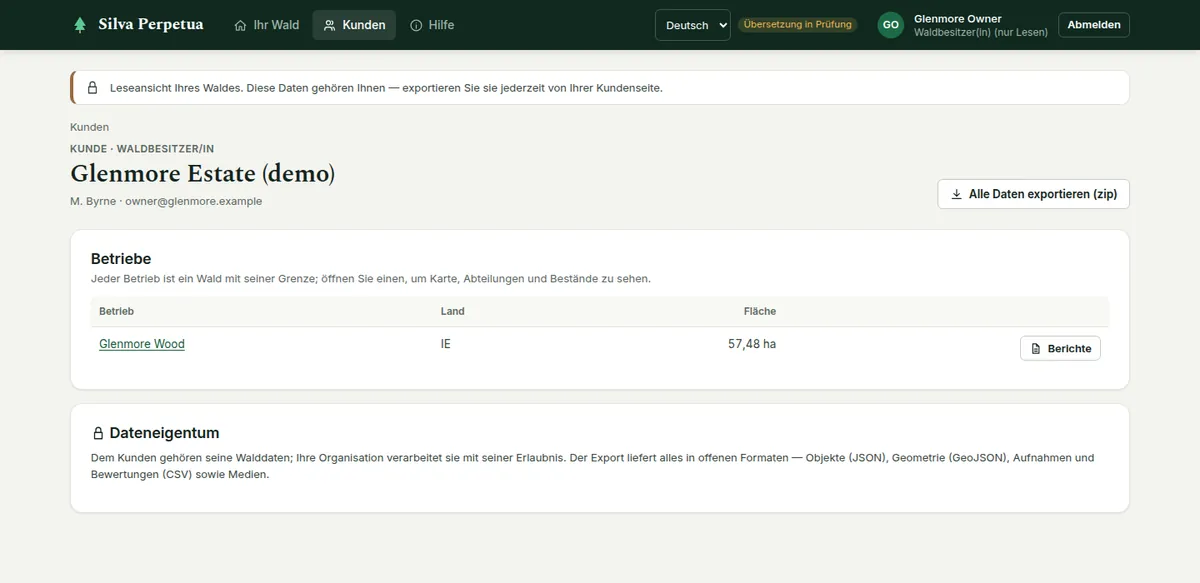Open the Ihr Wald navigation tab
Screen dimensions: 1200x583
tap(266, 25)
